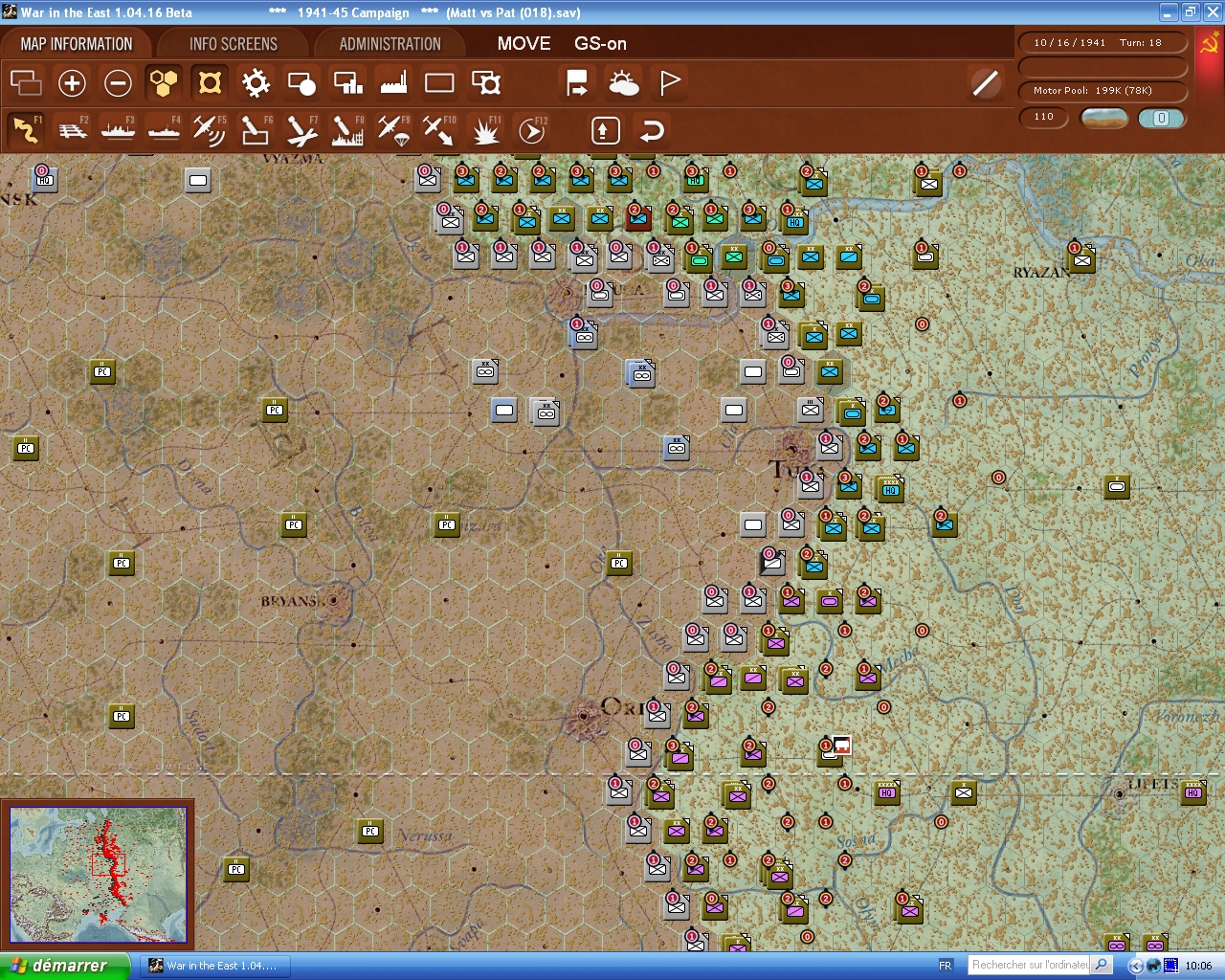Image resolution: width=1225 pixels, height=980 pixels.
Task: Select Rail mode F2 icon
Action: pyautogui.click(x=72, y=130)
